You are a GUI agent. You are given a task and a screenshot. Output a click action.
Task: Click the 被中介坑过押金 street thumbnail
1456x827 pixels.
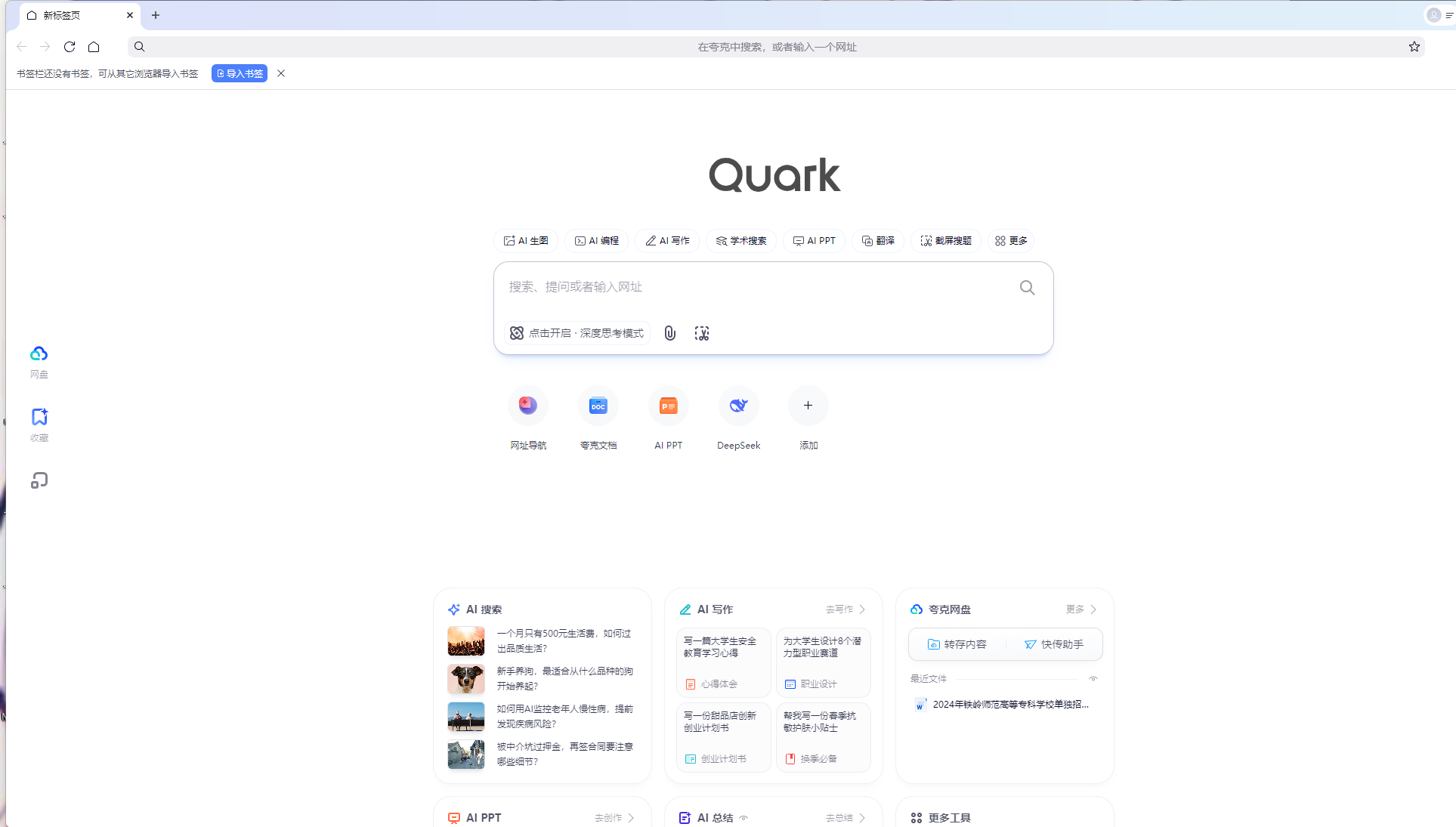(x=466, y=754)
